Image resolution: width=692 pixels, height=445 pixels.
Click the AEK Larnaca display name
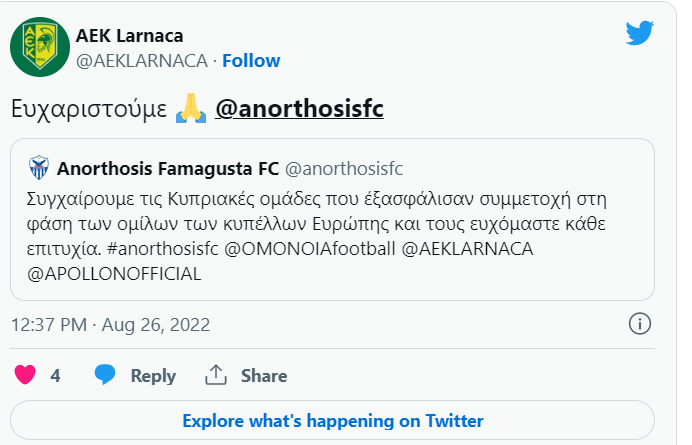pyautogui.click(x=129, y=36)
